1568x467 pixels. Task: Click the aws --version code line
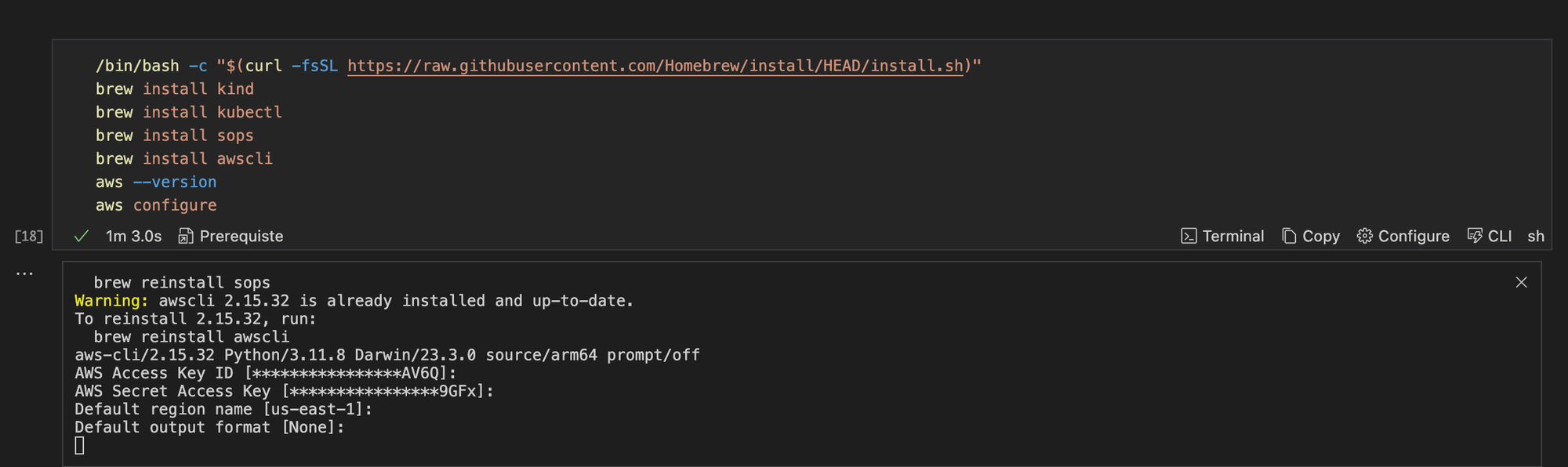pos(156,182)
